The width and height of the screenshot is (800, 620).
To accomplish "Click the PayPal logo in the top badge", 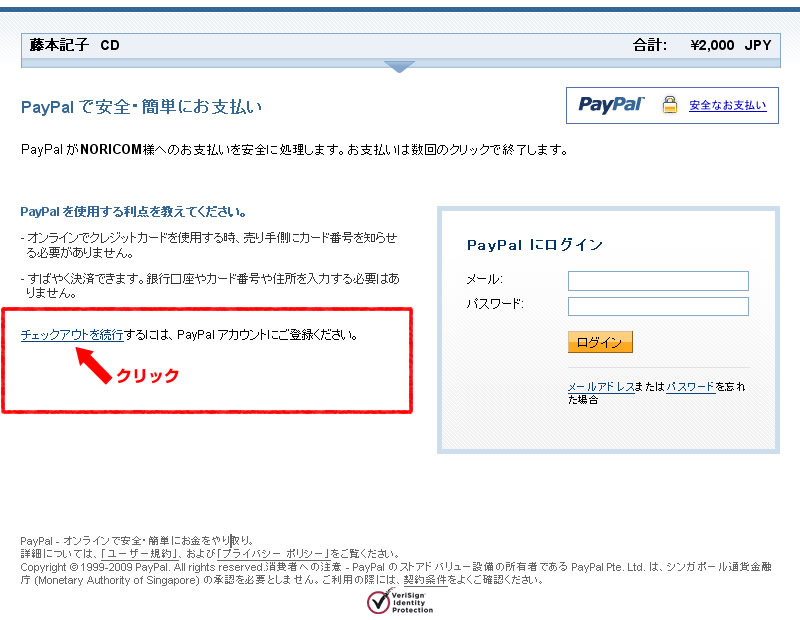I will [611, 105].
